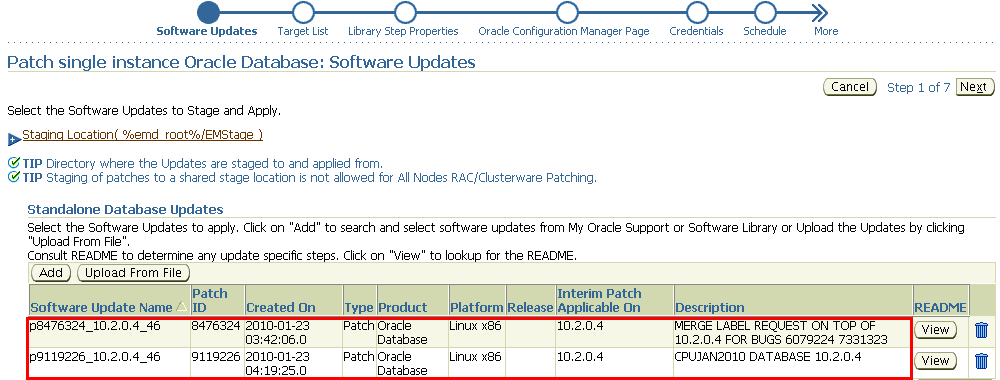This screenshot has height=380, width=1000.
Task: Click MERGE LABEL REQUEST description cell
Action: 793,332
